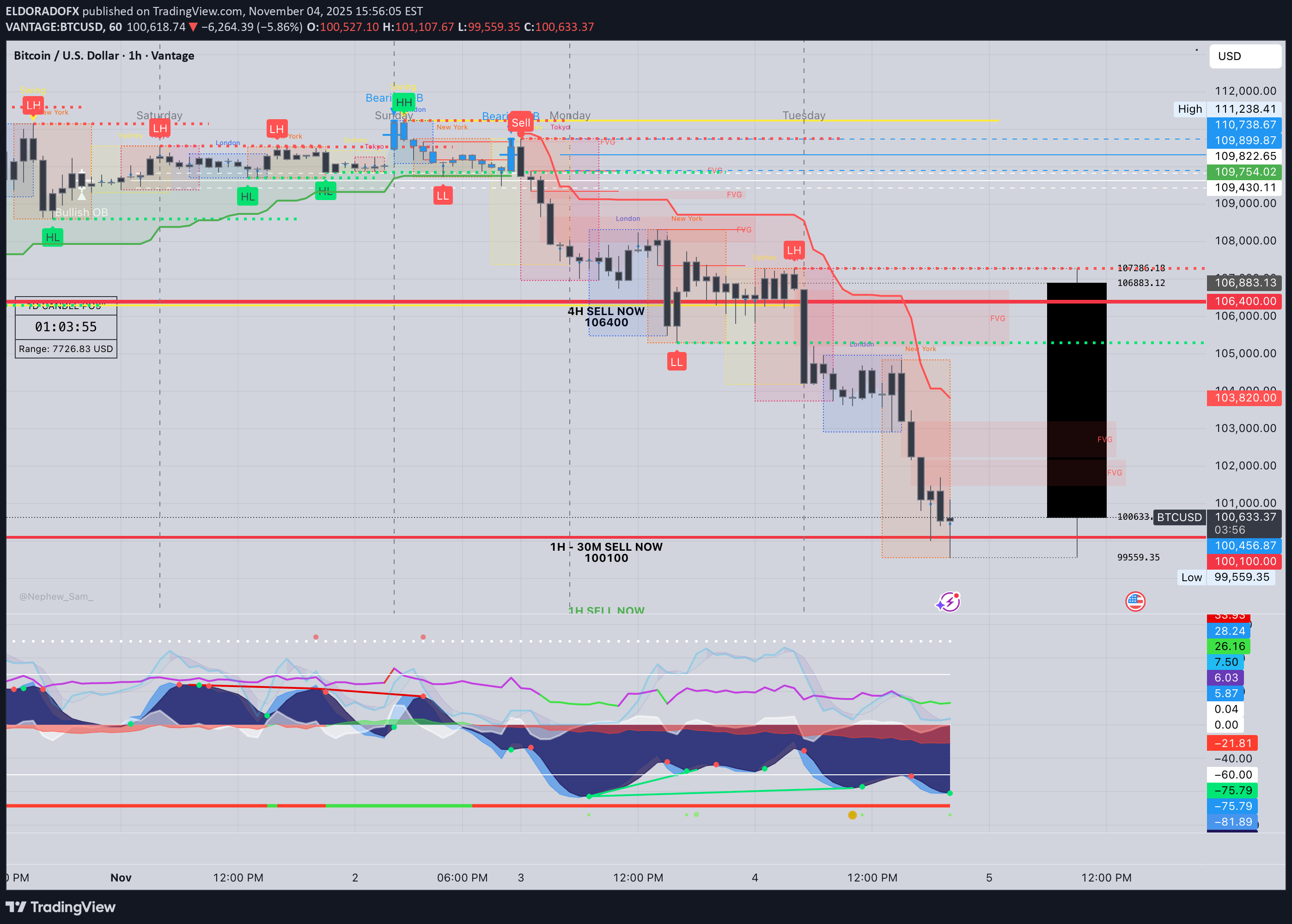The image size is (1292, 924).
Task: Click the 106,400.00 red price label
Action: pyautogui.click(x=1244, y=301)
